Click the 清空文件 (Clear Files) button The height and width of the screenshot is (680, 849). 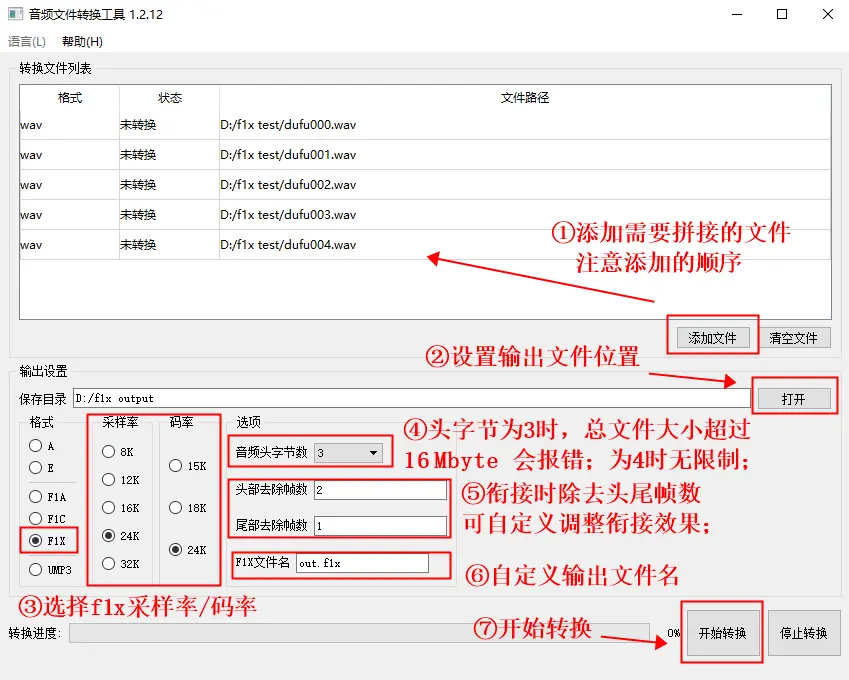(x=795, y=338)
